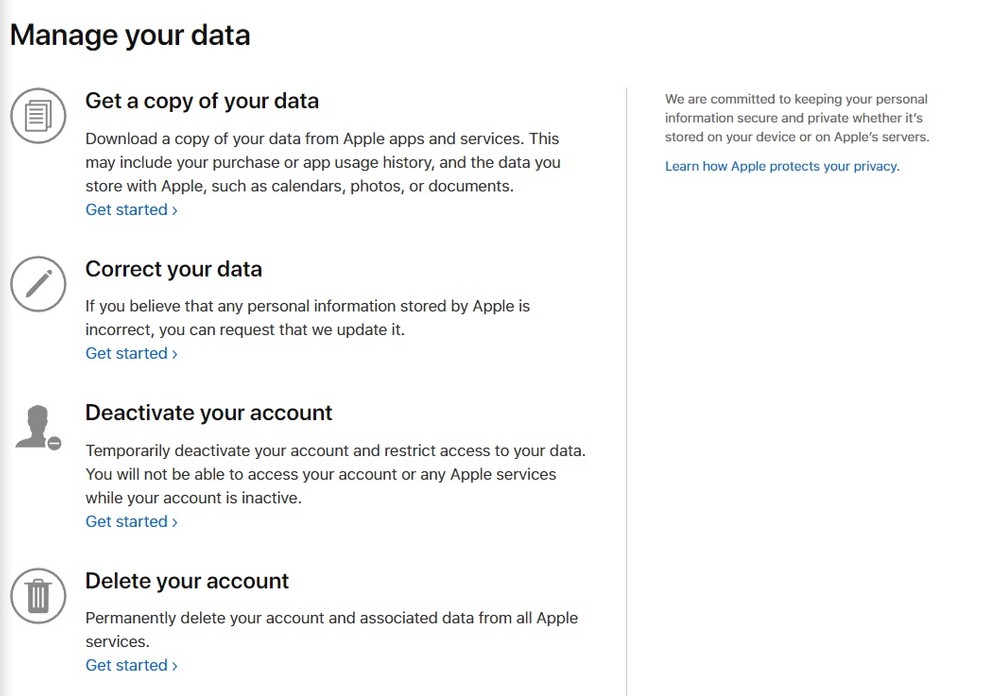Click the personal information is incorrect paragraph
The image size is (1000, 696).
point(307,318)
